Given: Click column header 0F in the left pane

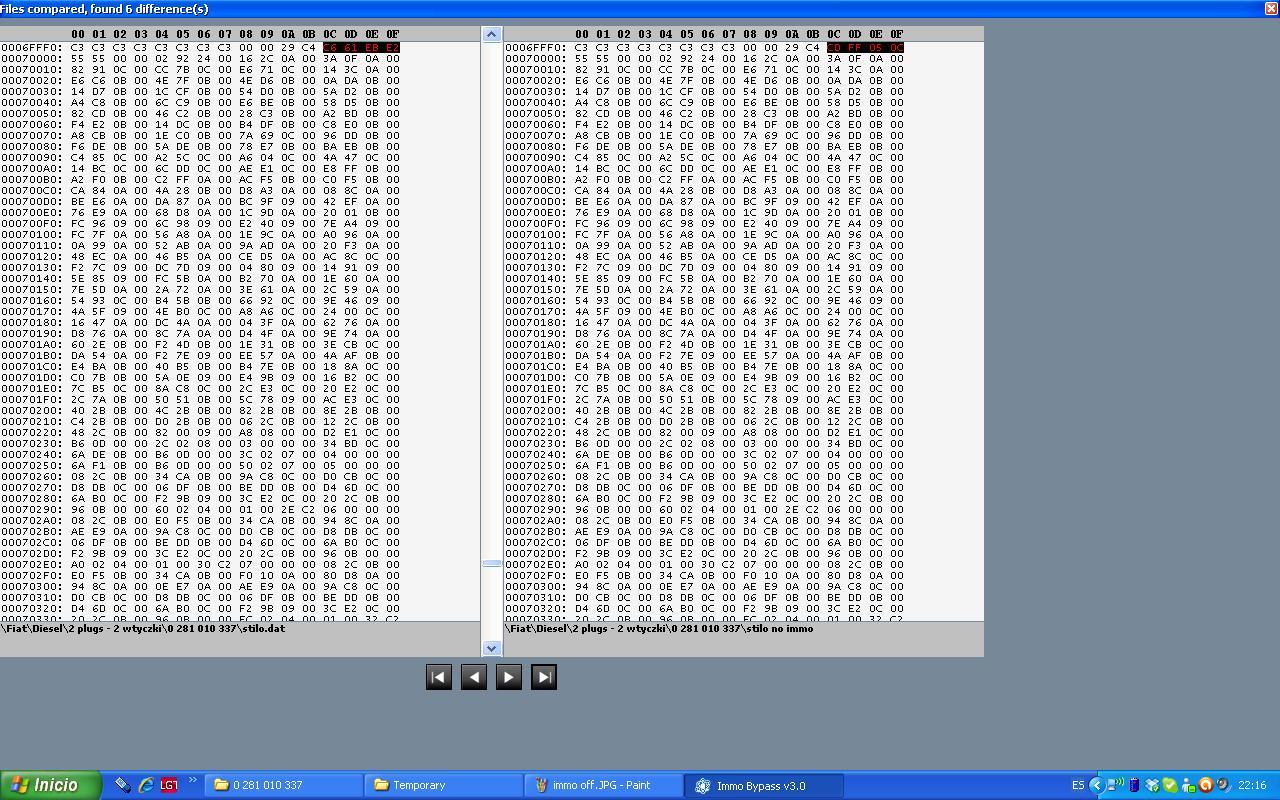Looking at the screenshot, I should [x=393, y=34].
